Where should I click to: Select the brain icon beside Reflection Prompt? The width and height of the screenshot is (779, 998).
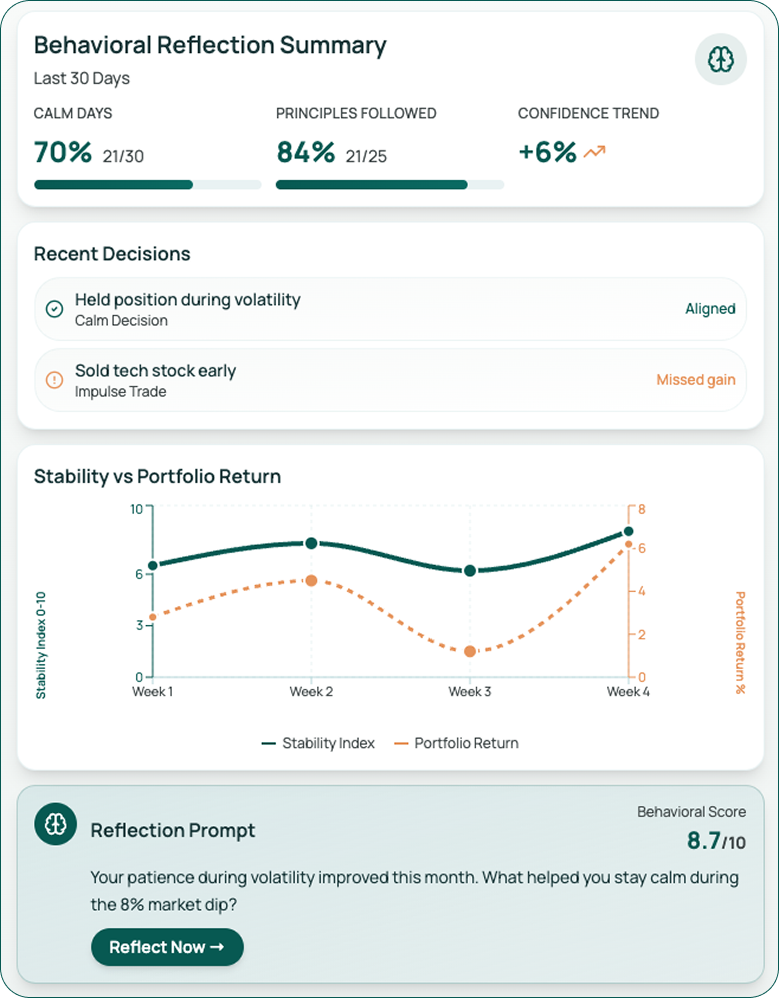pos(53,824)
